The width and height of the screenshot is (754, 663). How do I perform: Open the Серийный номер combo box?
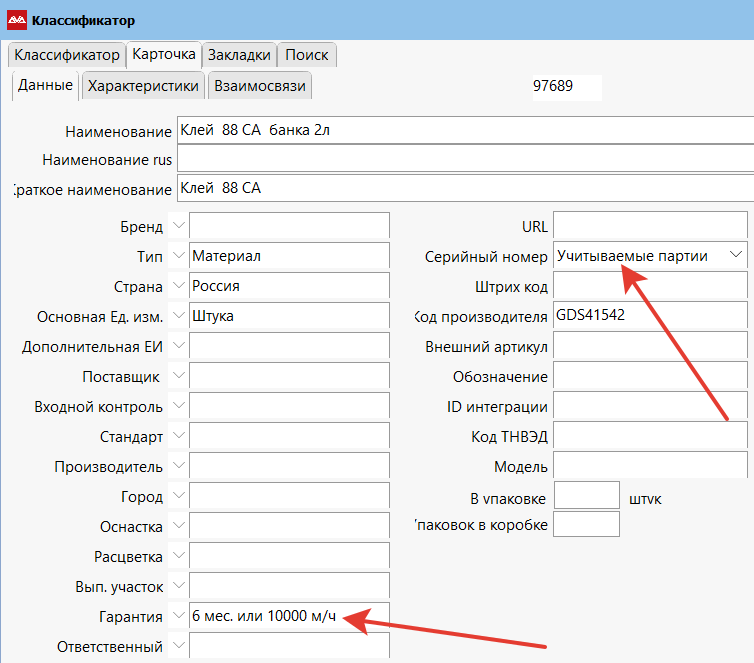coord(736,256)
